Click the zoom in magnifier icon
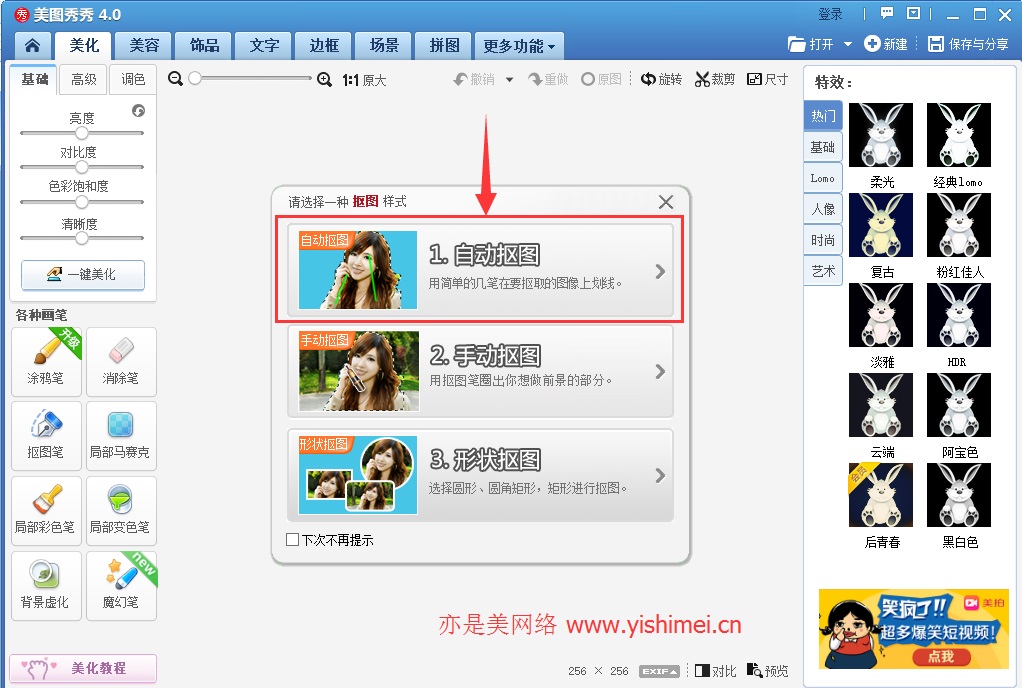 point(324,79)
